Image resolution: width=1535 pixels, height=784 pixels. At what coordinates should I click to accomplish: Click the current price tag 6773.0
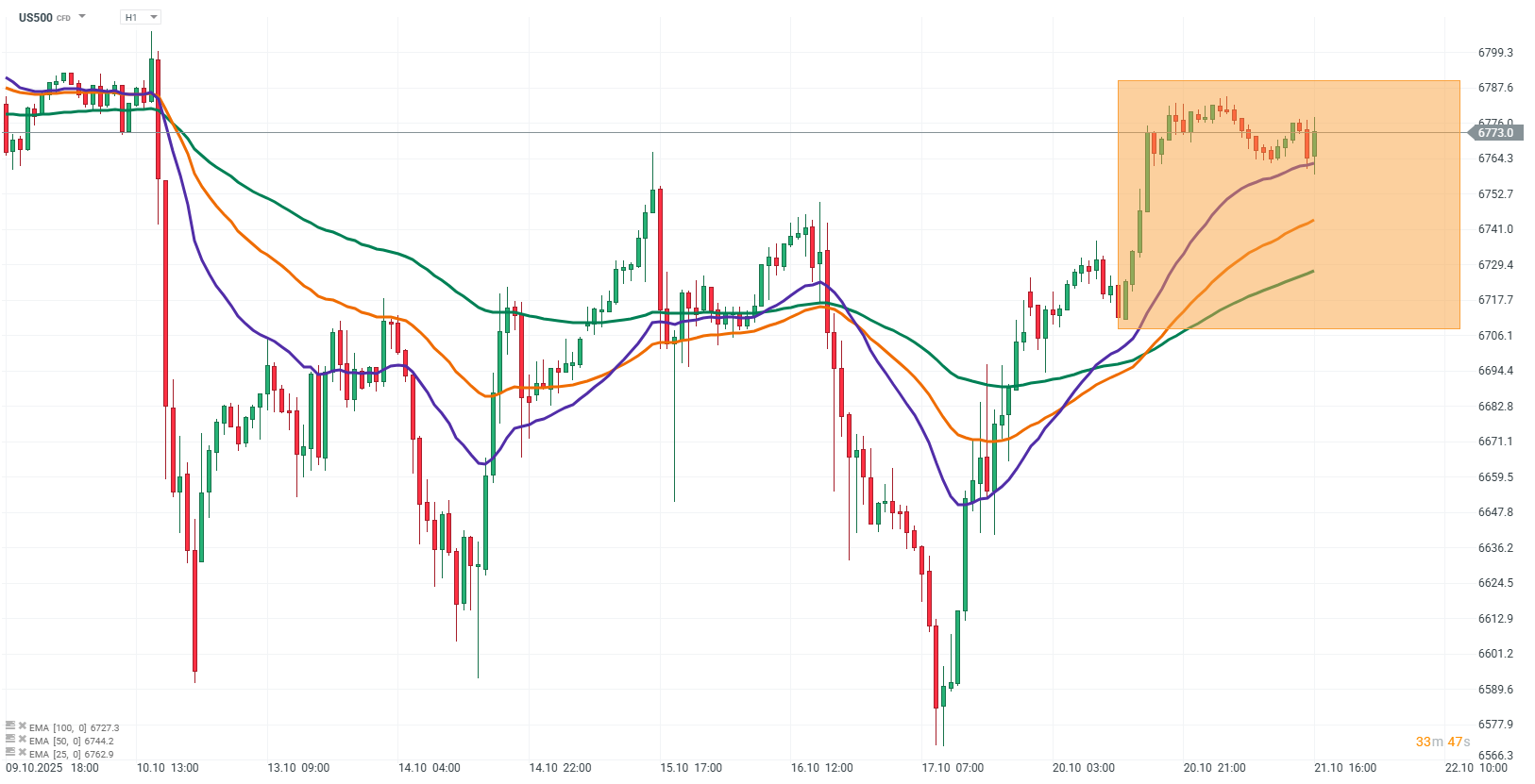click(x=1495, y=133)
